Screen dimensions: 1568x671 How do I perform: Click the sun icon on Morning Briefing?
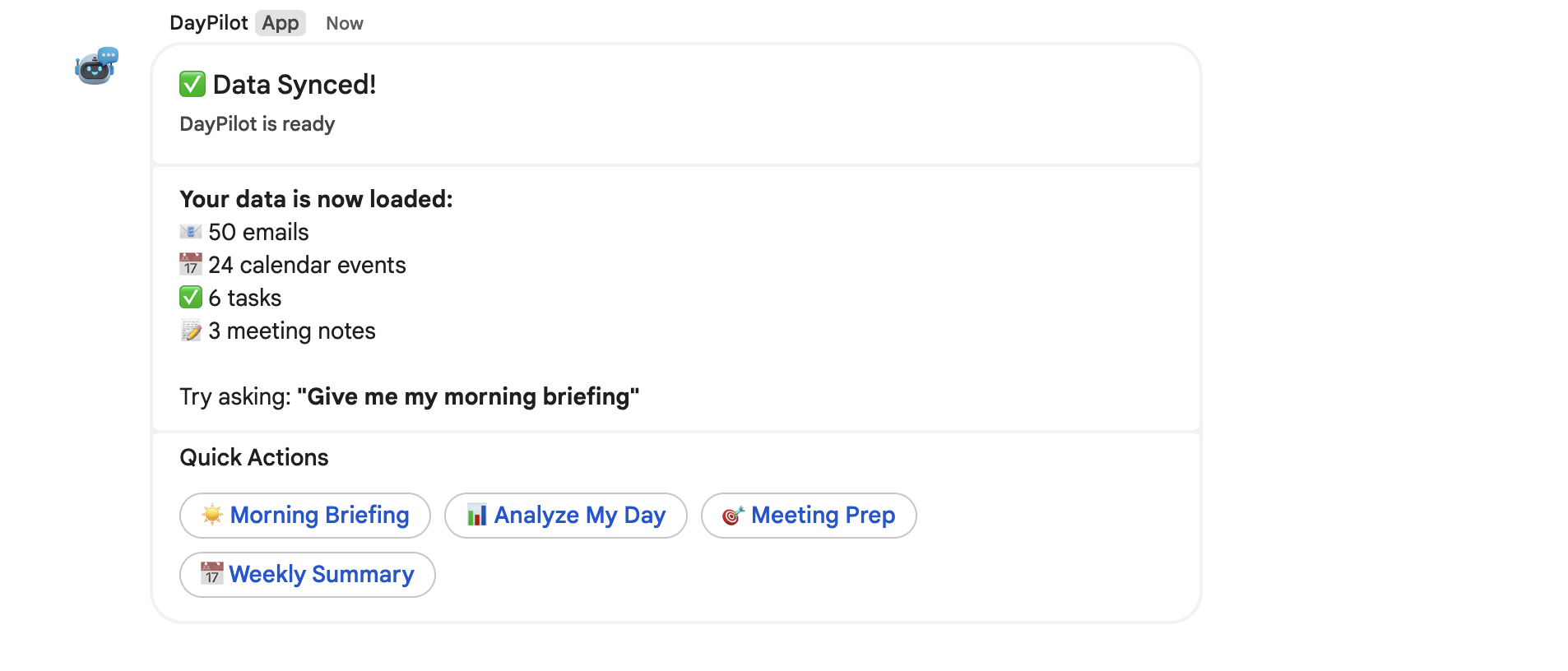(212, 515)
